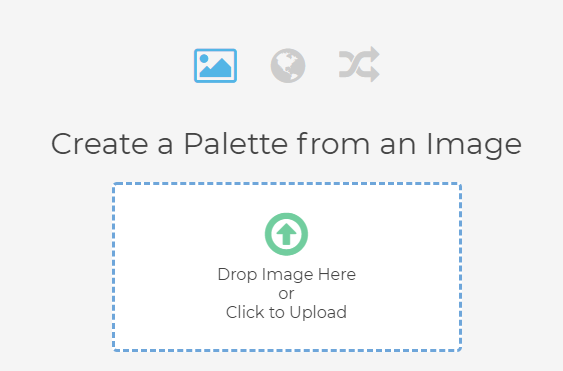Click the "or" text in upload area
563x371 pixels.
click(286, 294)
